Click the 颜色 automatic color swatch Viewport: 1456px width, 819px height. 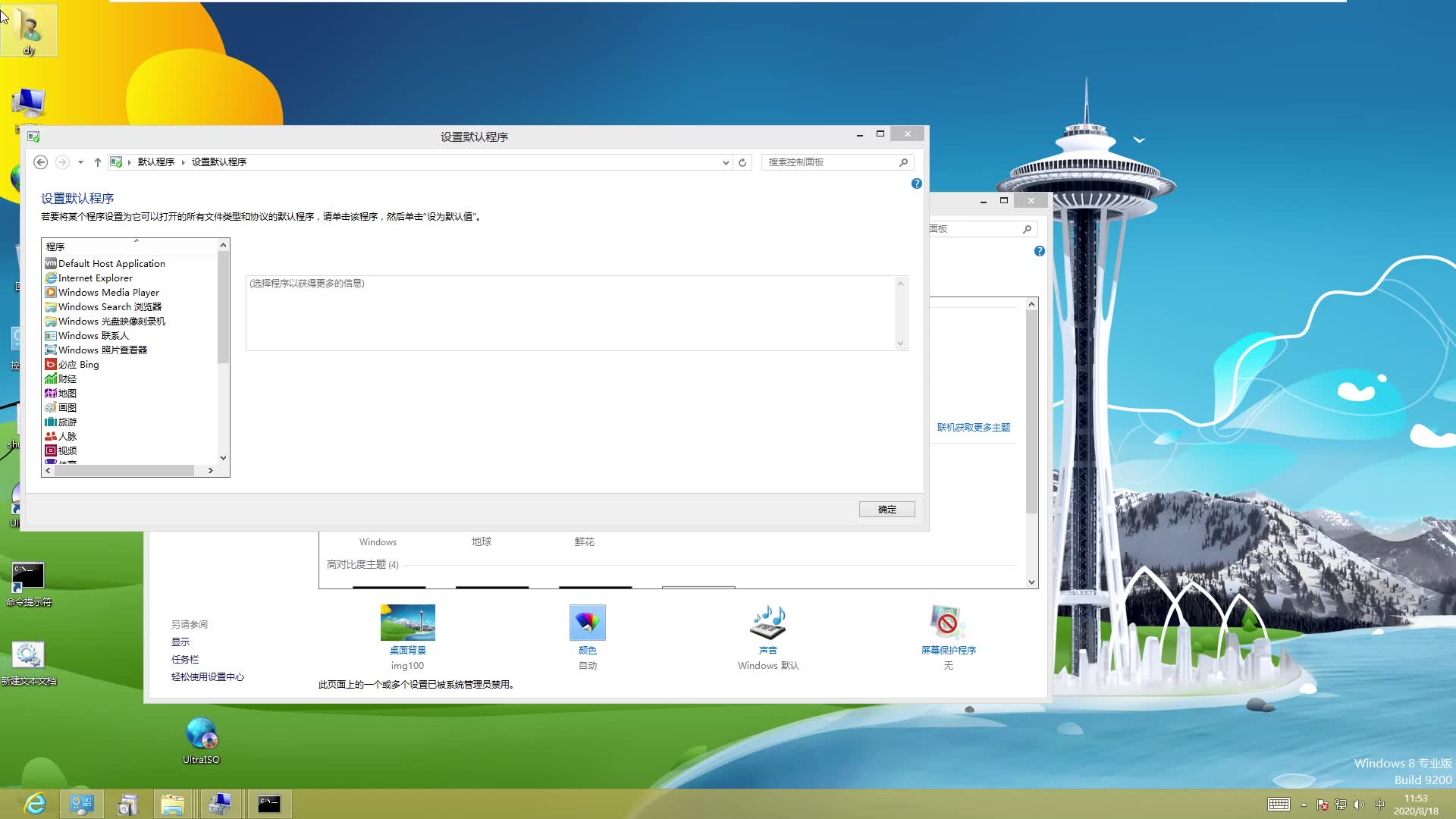click(588, 622)
